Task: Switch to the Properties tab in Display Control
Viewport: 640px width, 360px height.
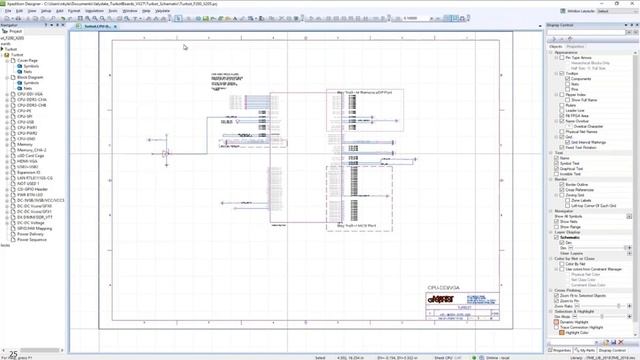Action: pyautogui.click(x=575, y=47)
